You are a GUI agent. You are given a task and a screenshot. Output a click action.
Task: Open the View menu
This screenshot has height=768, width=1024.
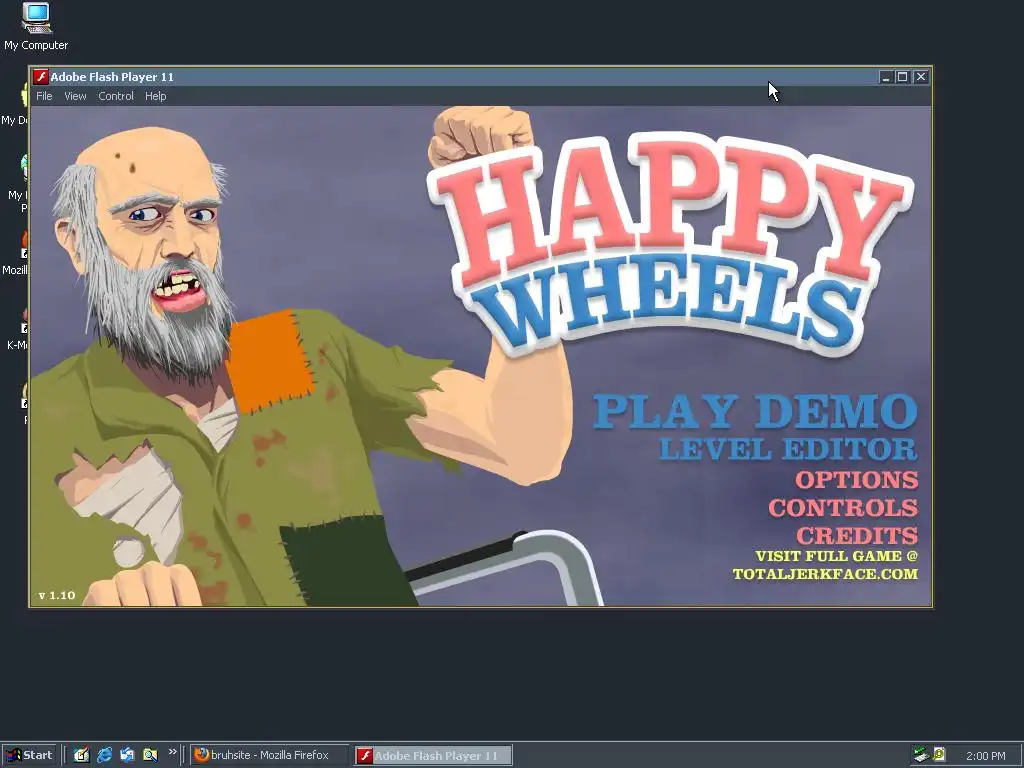coord(75,96)
